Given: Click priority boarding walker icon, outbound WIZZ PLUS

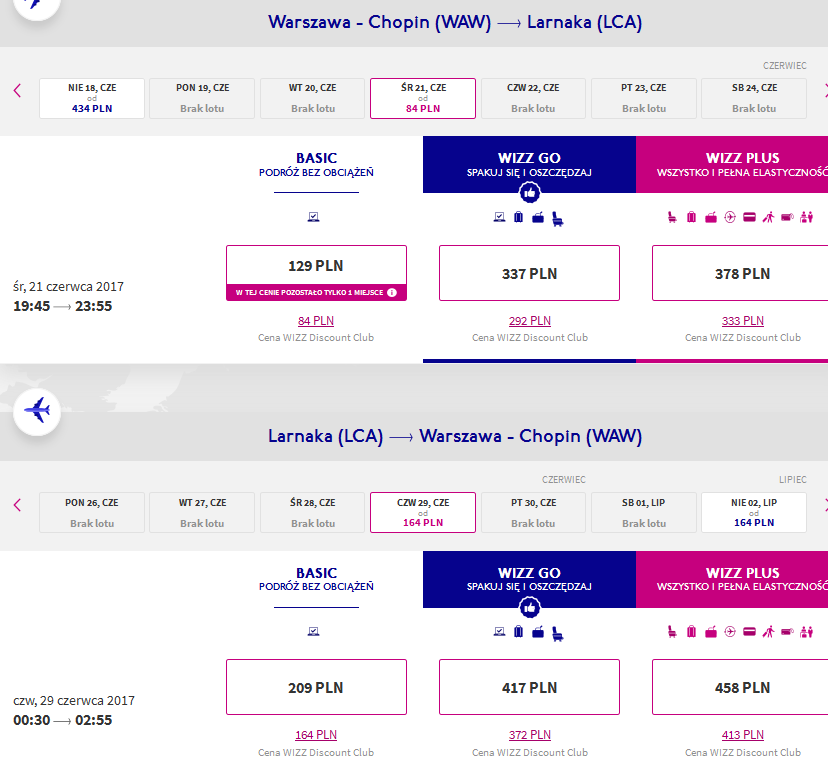Looking at the screenshot, I should tap(768, 217).
